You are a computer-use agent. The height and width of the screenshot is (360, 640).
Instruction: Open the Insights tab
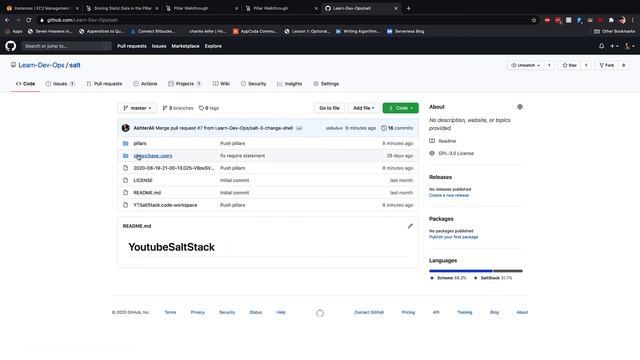[x=289, y=84]
